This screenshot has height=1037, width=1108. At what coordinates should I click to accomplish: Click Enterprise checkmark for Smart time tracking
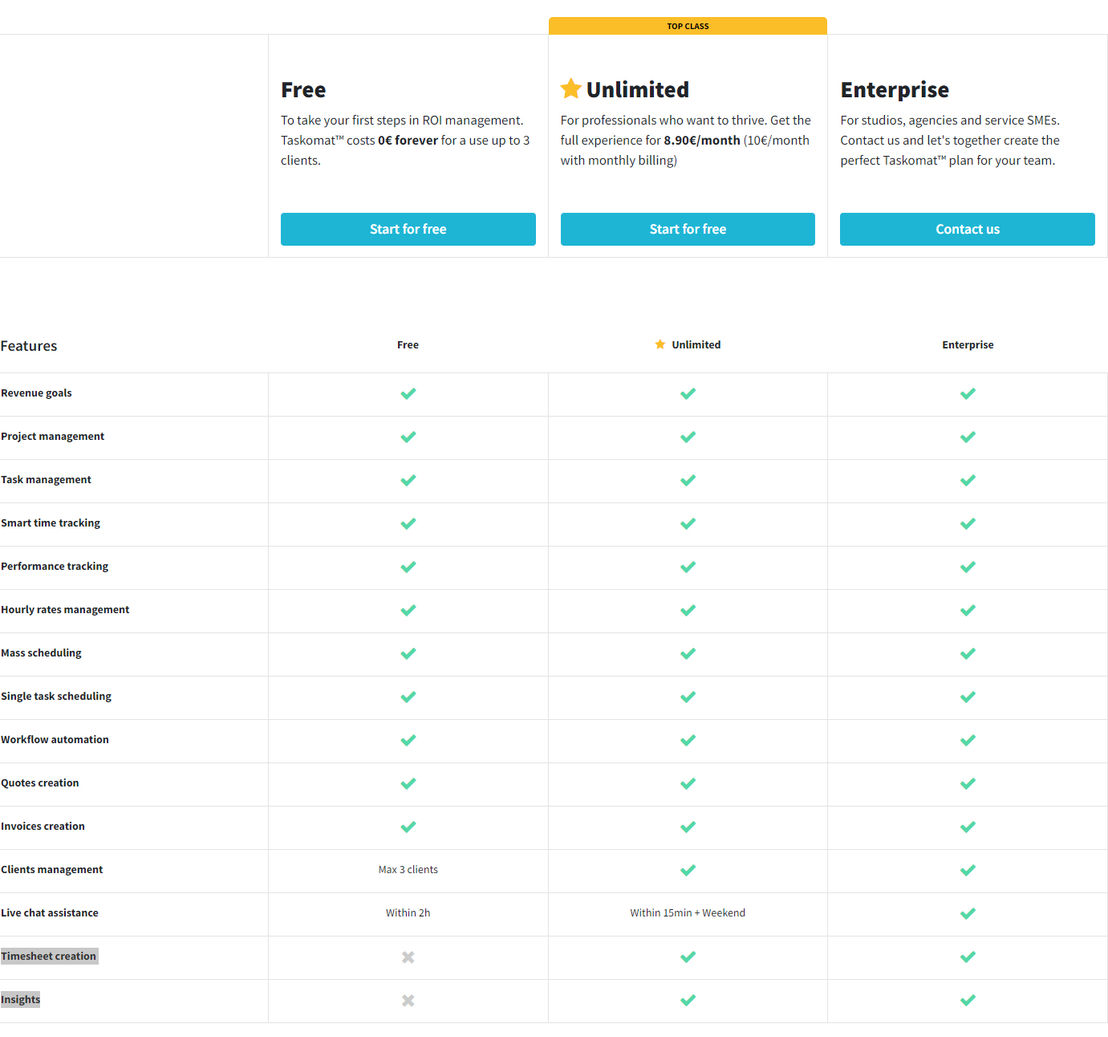(x=967, y=523)
